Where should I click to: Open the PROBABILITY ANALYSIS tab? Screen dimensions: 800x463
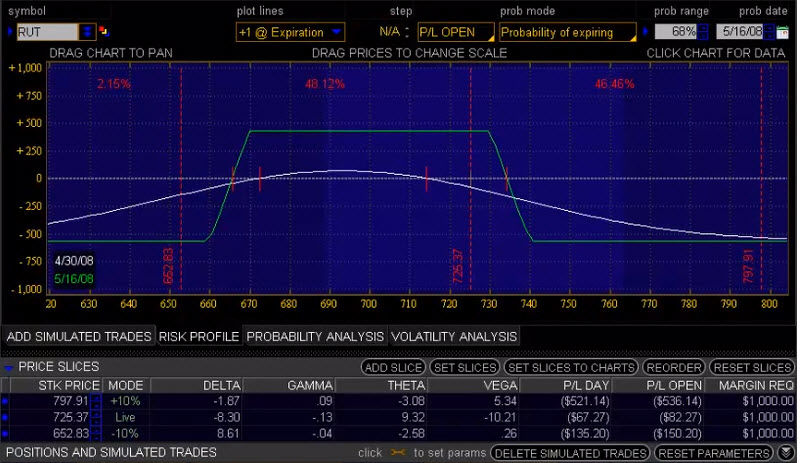tap(315, 337)
